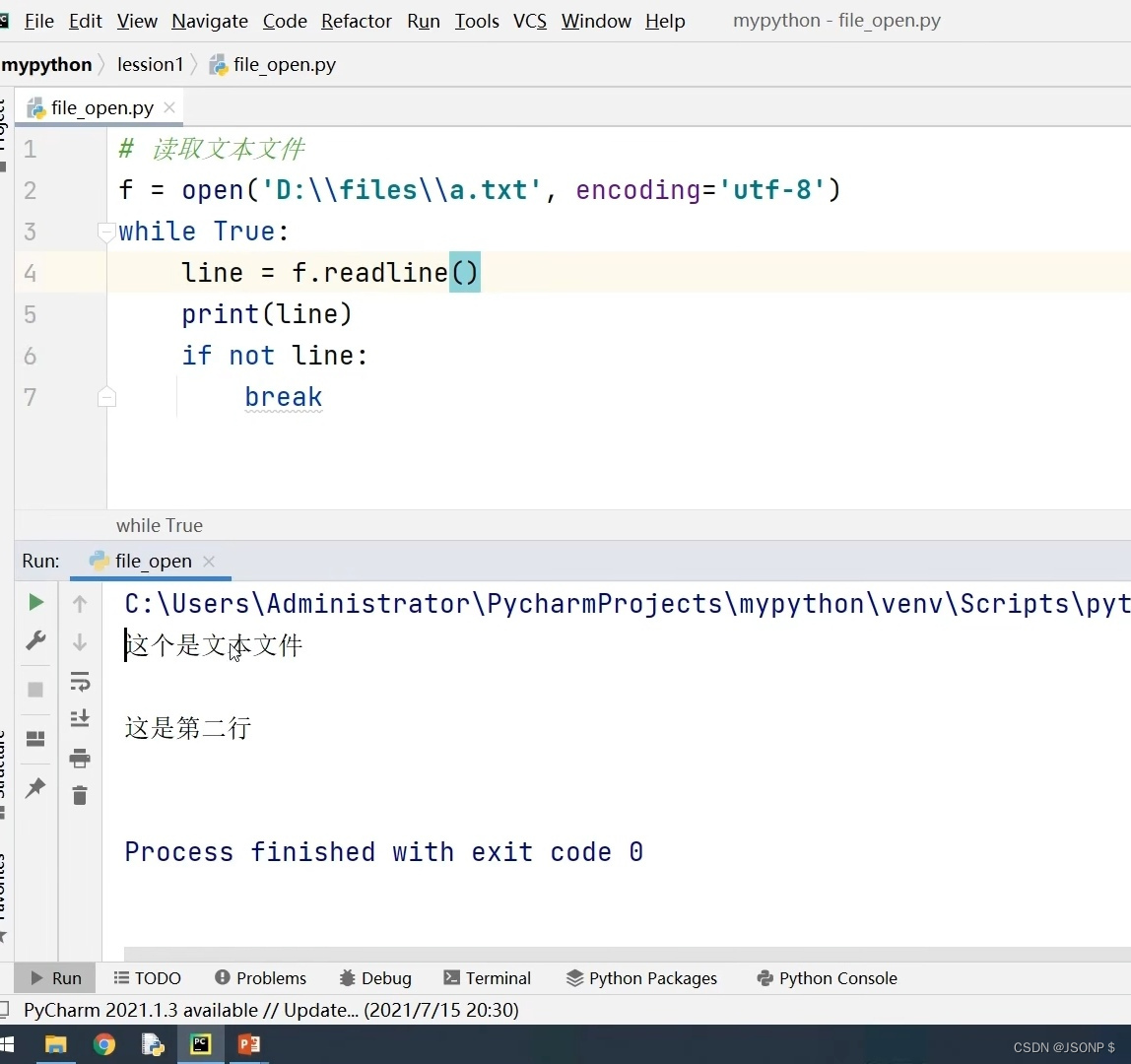Rerun file_open with the green play icon

pyautogui.click(x=36, y=602)
